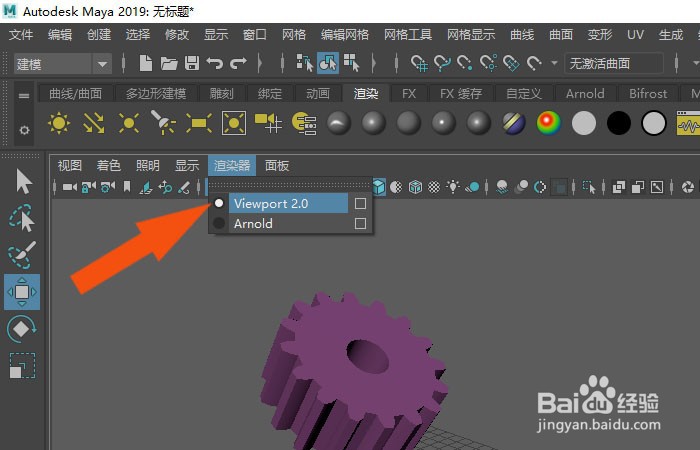Switch to the Bifrost shelf tab
The height and width of the screenshot is (450, 700).
648,93
